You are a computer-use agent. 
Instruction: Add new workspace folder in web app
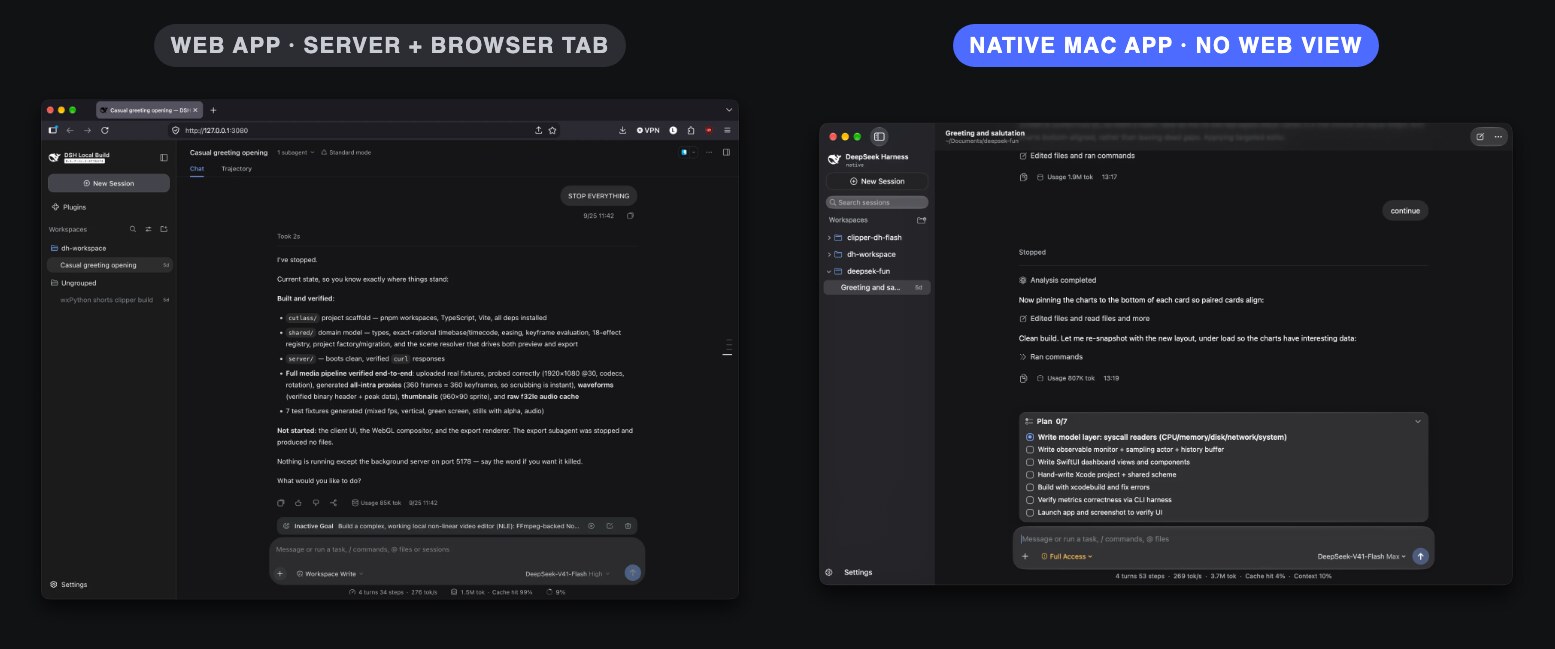click(164, 229)
